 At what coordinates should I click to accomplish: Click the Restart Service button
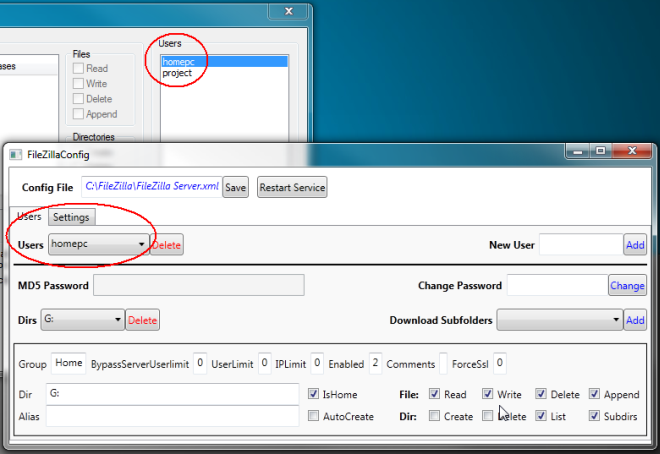coord(292,187)
